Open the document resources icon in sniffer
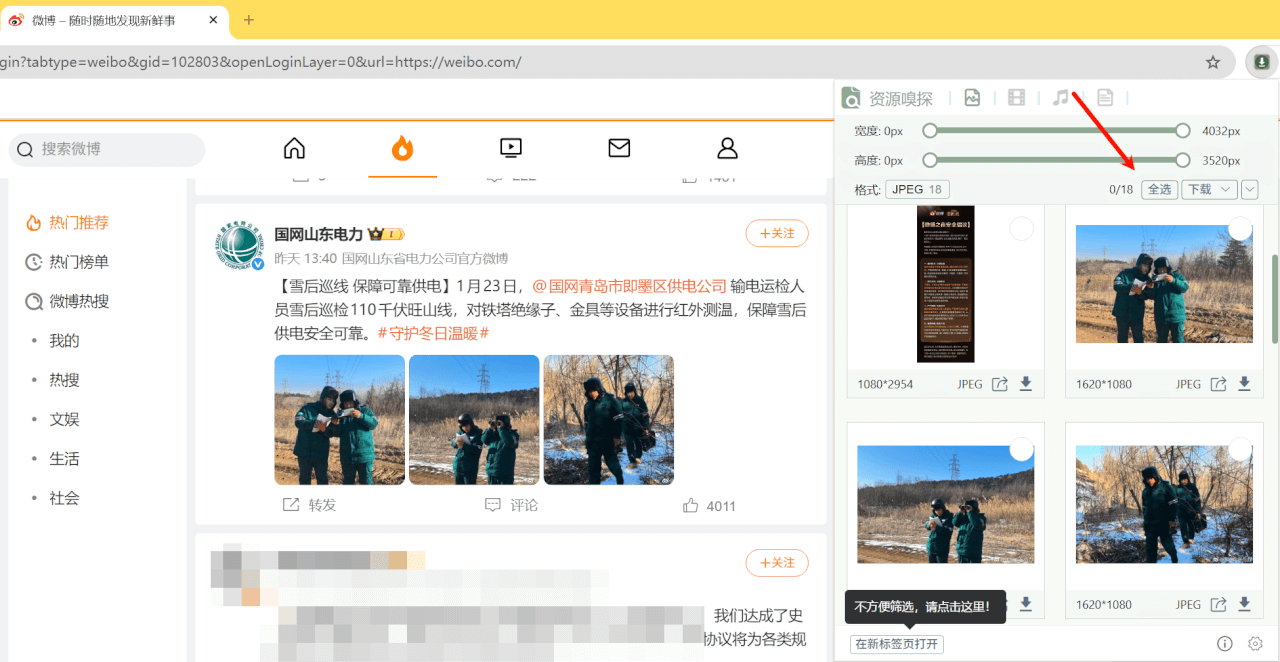The height and width of the screenshot is (662, 1280). [1105, 98]
